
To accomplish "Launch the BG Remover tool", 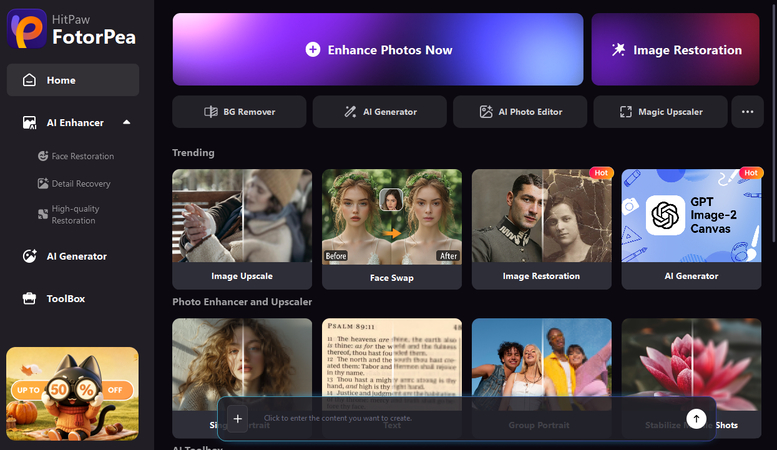I will click(x=239, y=112).
